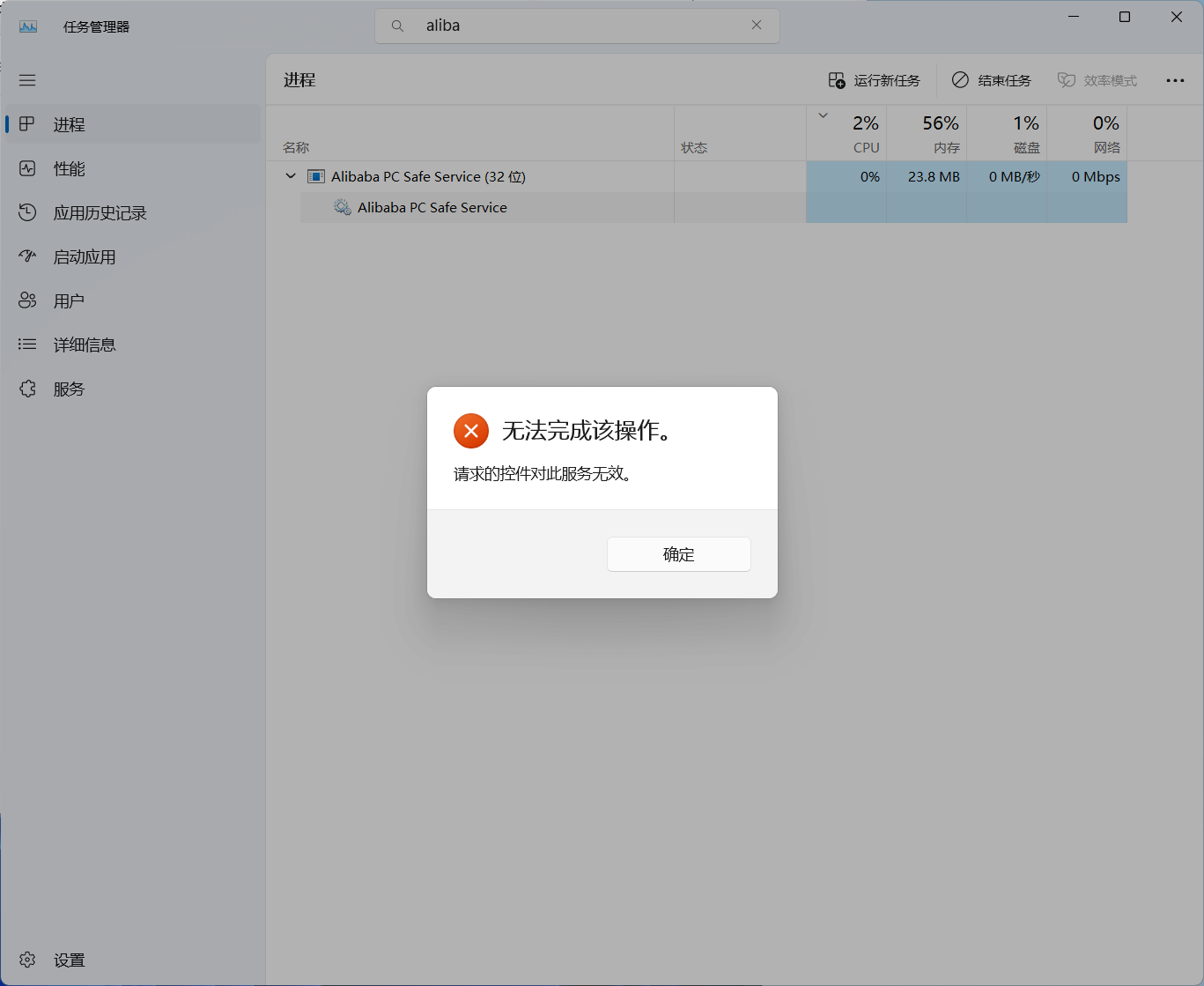Click the search box containing aliba
Image resolution: width=1204 pixels, height=986 pixels.
577,26
